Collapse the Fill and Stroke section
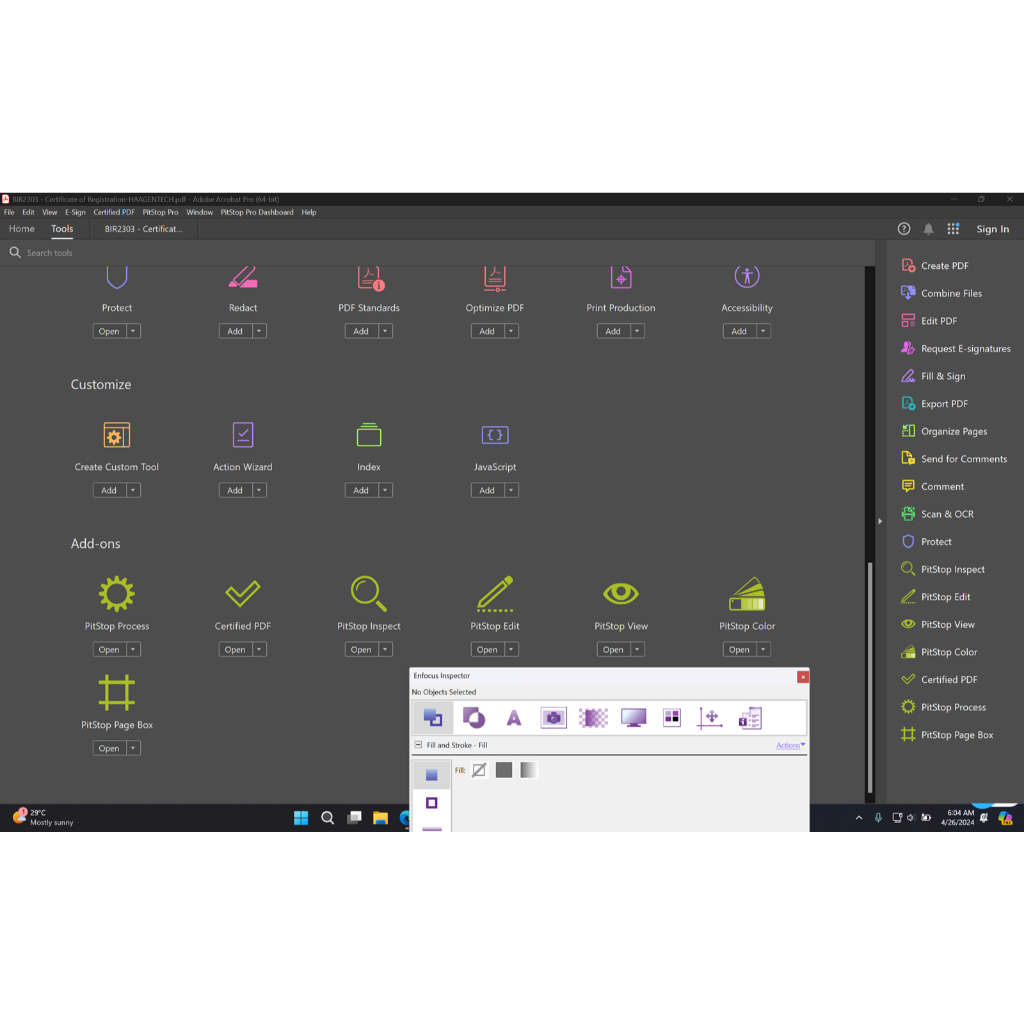 (418, 745)
